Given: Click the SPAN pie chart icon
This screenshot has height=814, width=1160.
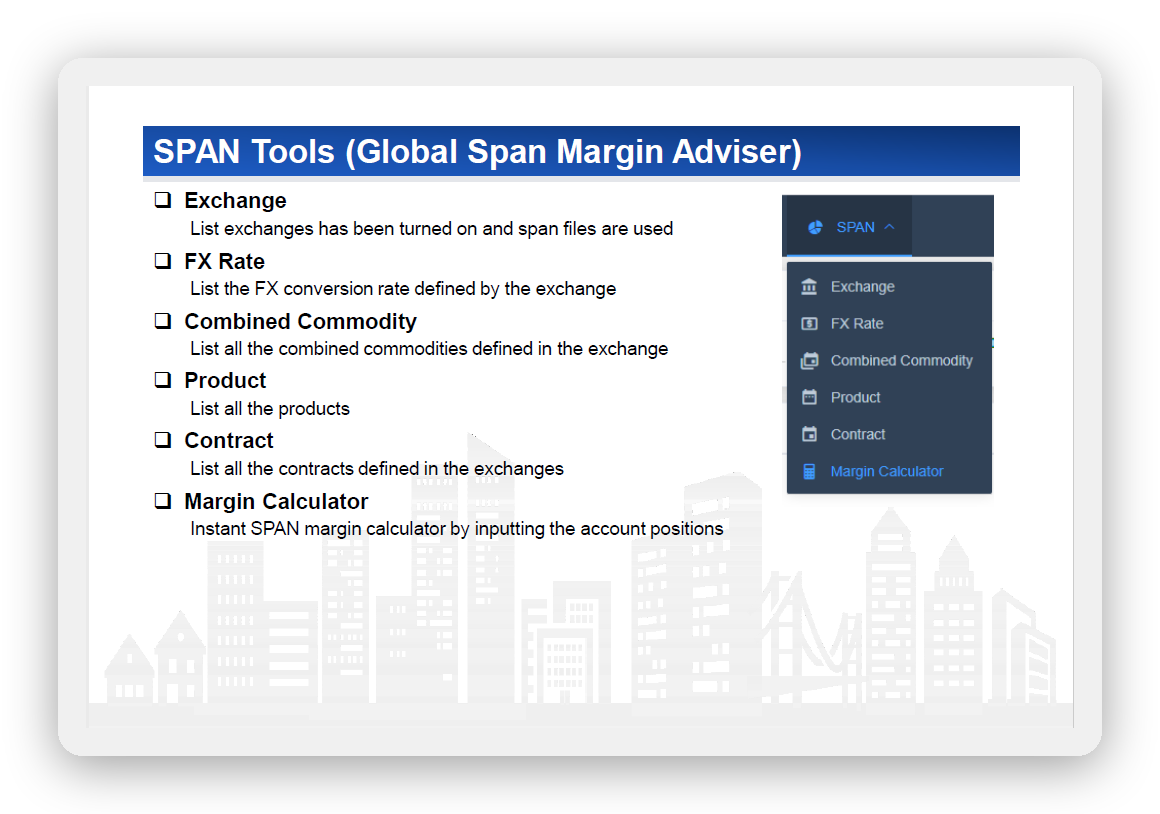Looking at the screenshot, I should click(815, 227).
